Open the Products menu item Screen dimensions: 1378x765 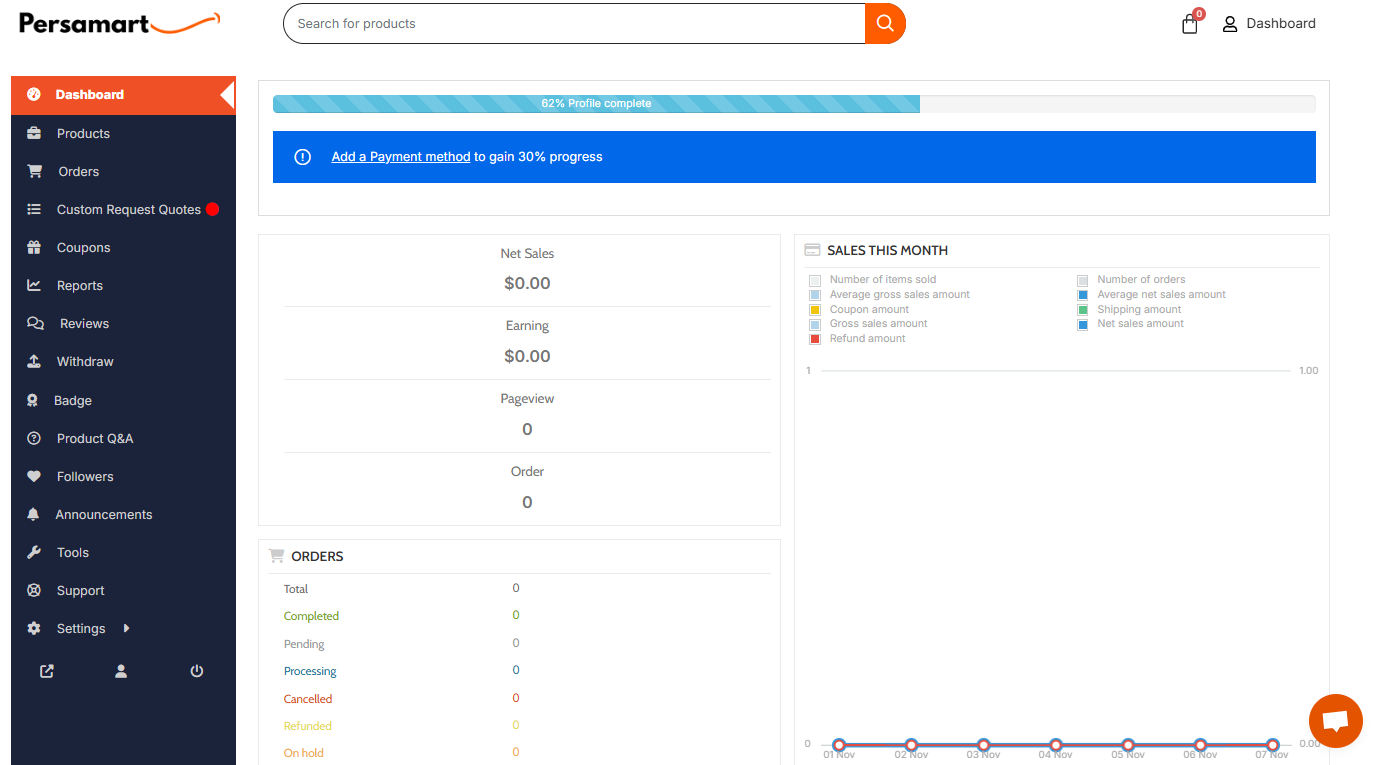coord(83,133)
